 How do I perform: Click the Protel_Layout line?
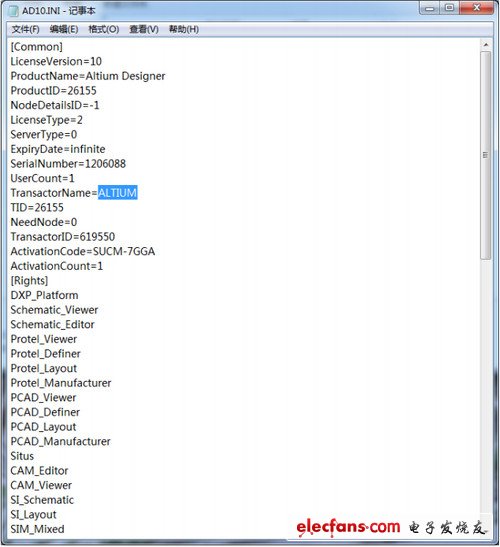coord(44,369)
